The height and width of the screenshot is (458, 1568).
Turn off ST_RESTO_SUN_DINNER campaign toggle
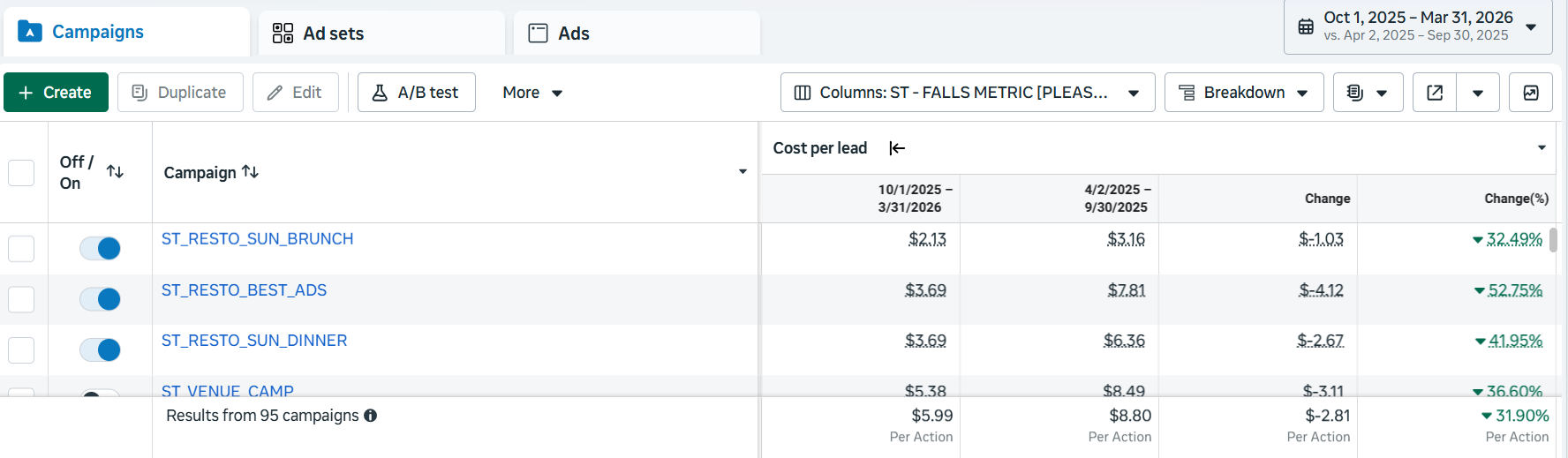[100, 350]
